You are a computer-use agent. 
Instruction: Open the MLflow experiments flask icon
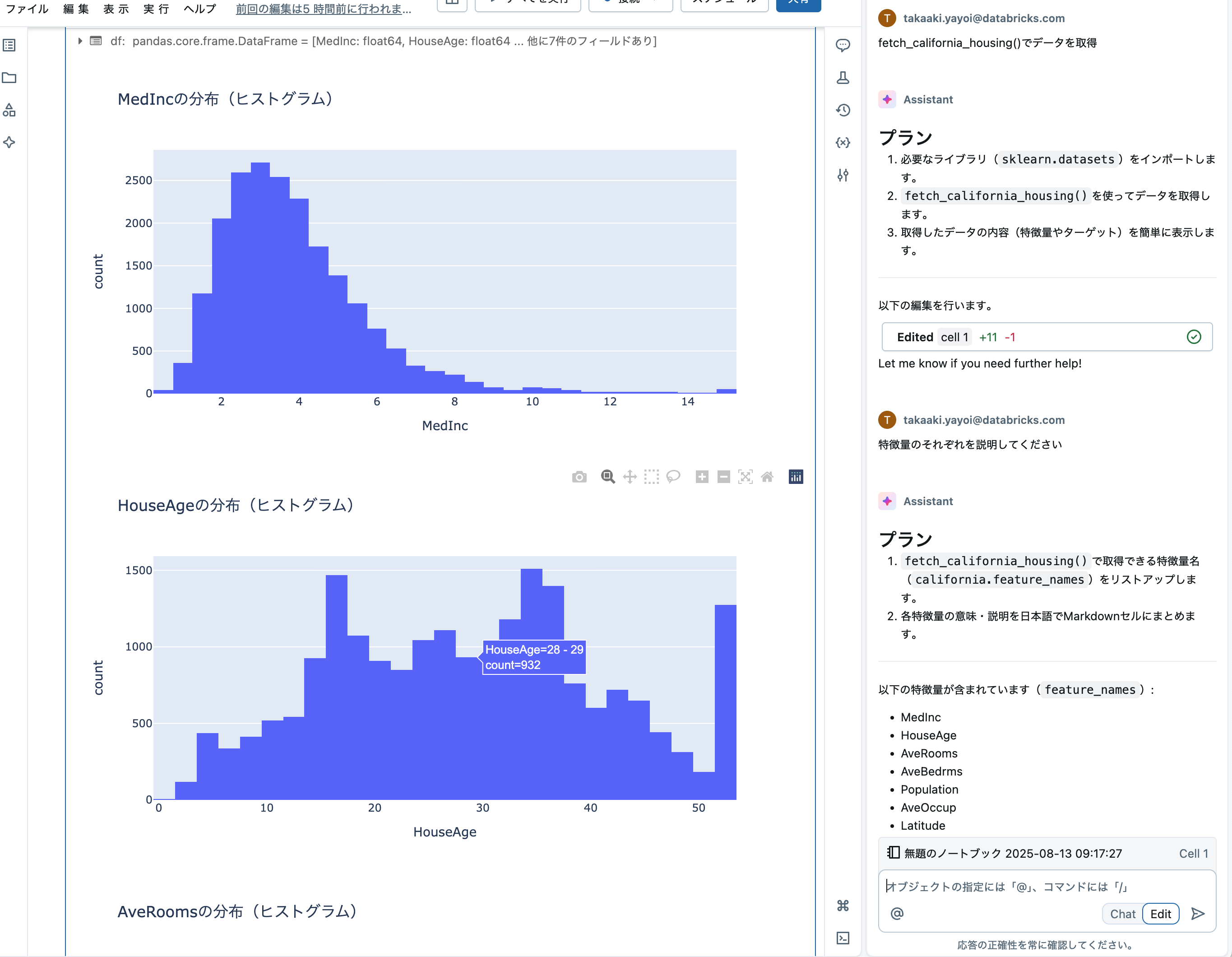[843, 78]
